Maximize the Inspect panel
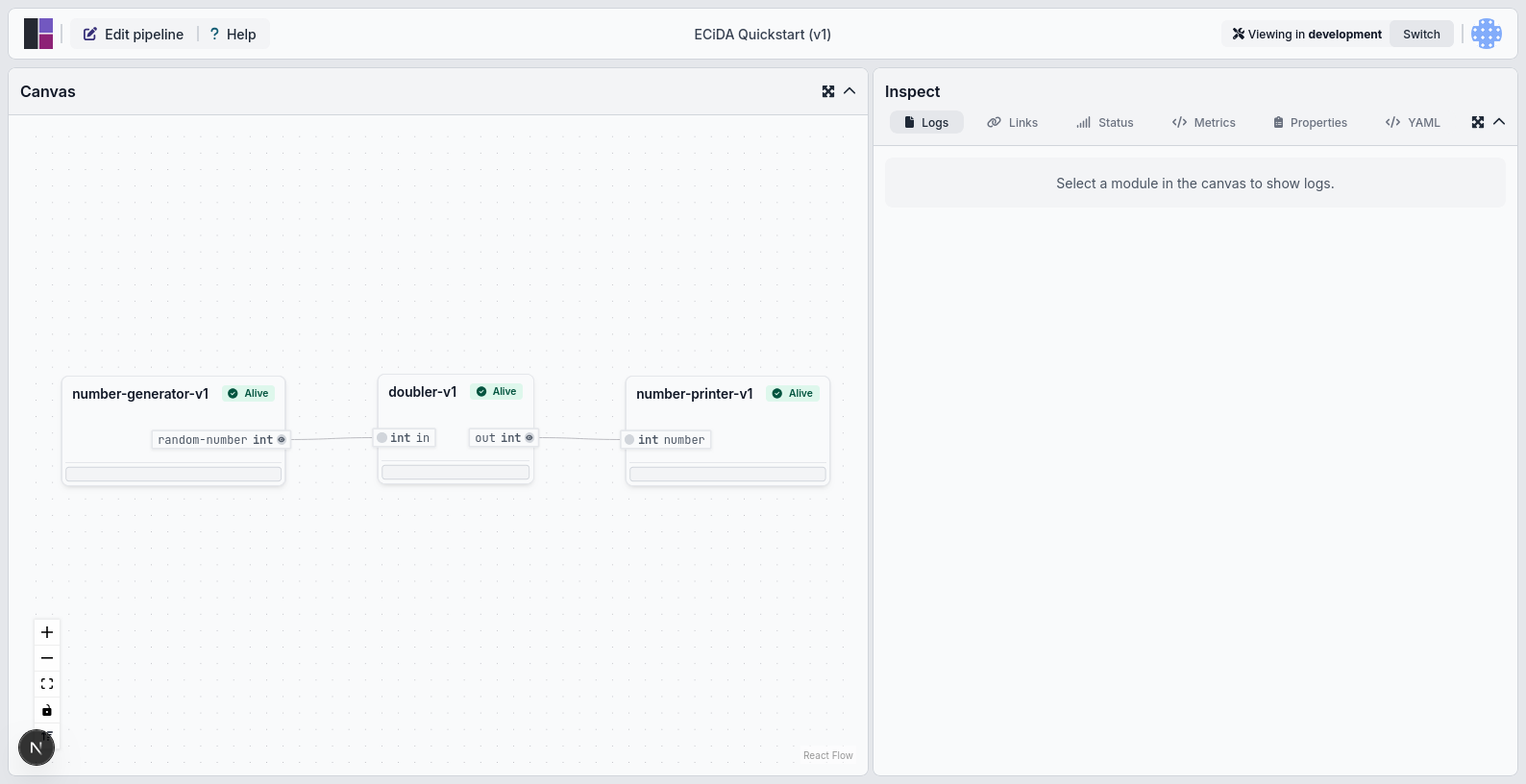Image resolution: width=1526 pixels, height=784 pixels. (x=1478, y=122)
